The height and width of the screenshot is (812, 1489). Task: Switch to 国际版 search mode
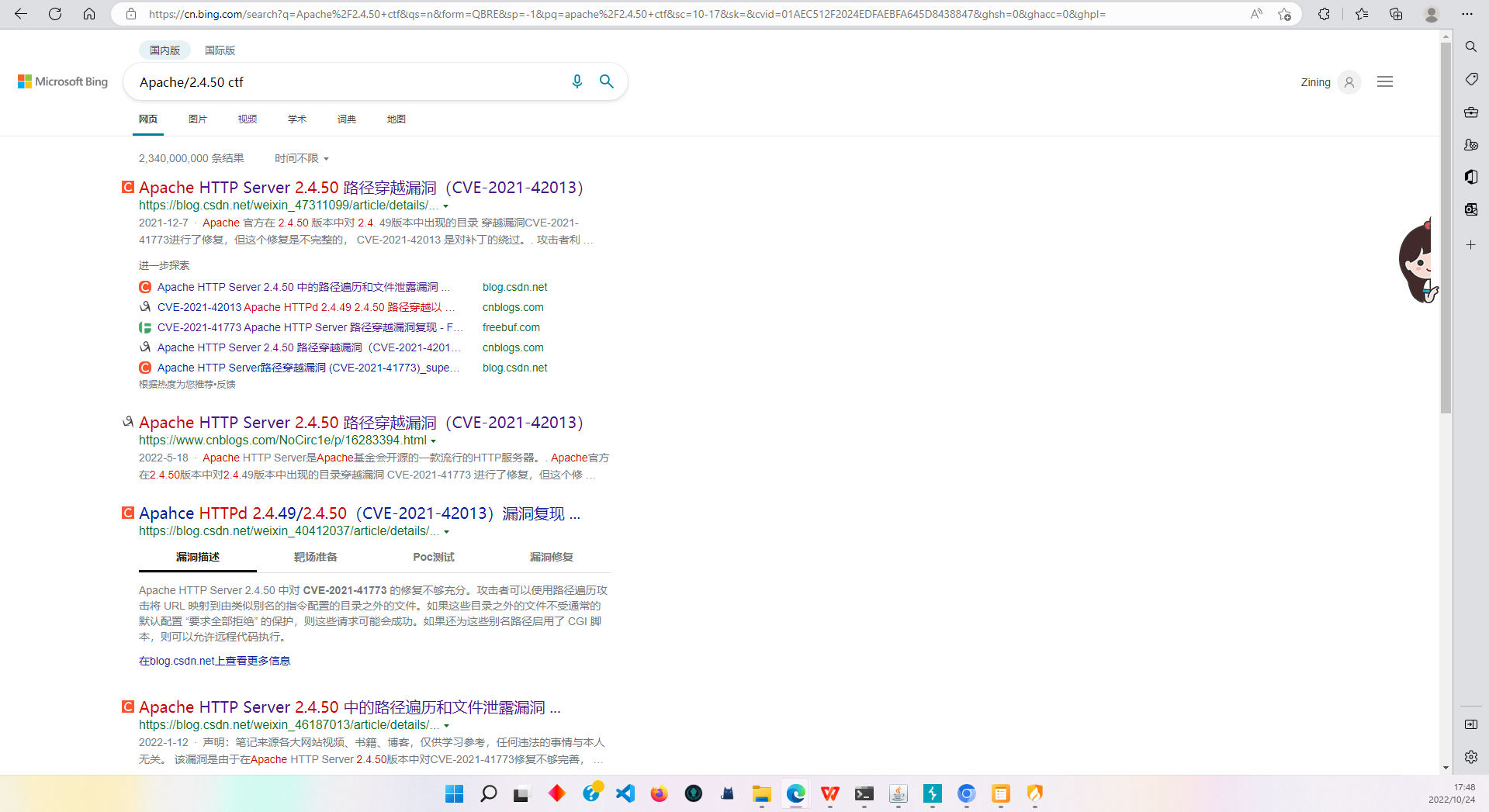[x=220, y=50]
